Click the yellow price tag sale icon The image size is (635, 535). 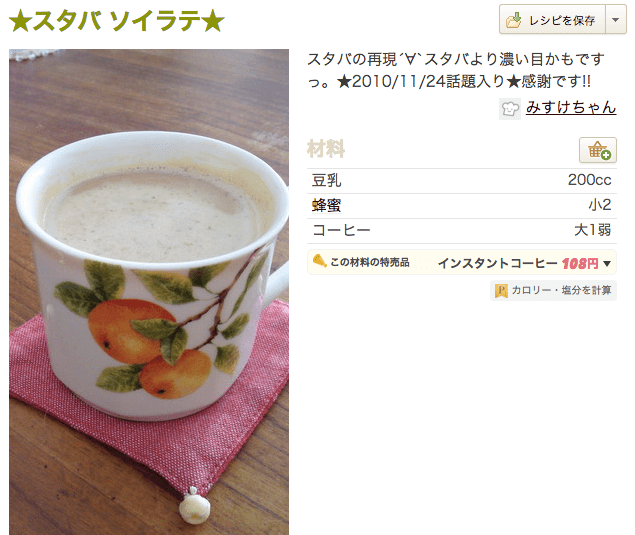(x=320, y=261)
